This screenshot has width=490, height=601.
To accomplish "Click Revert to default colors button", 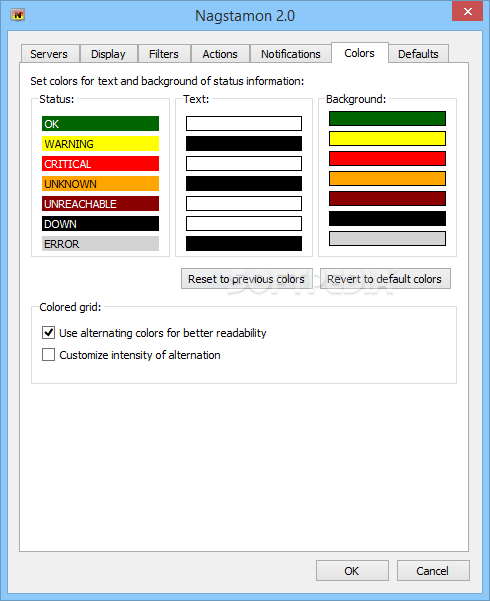I will point(385,279).
